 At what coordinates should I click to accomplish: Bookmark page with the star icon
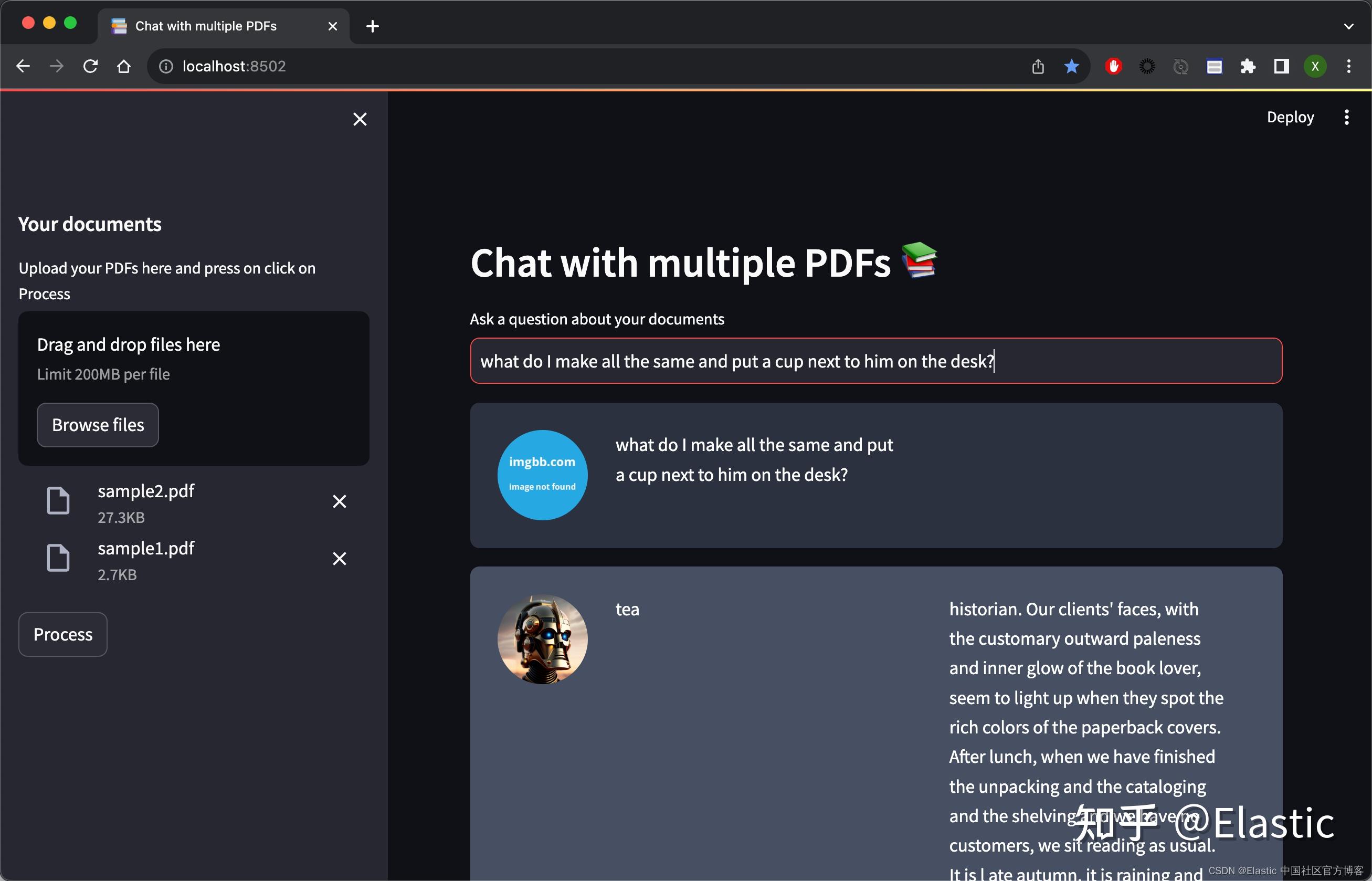coord(1071,66)
